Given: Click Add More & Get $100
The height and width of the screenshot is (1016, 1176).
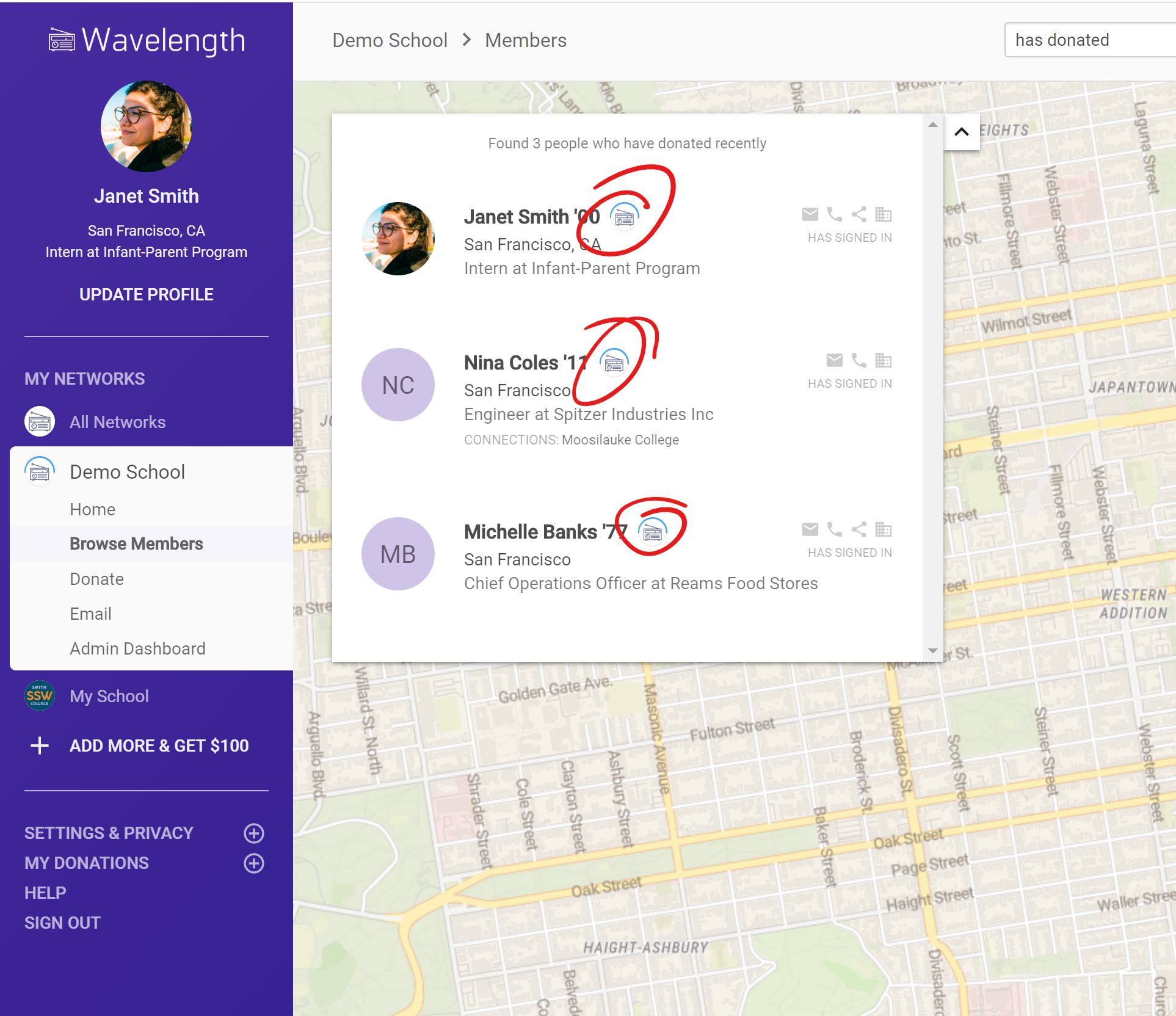Looking at the screenshot, I should [x=159, y=746].
